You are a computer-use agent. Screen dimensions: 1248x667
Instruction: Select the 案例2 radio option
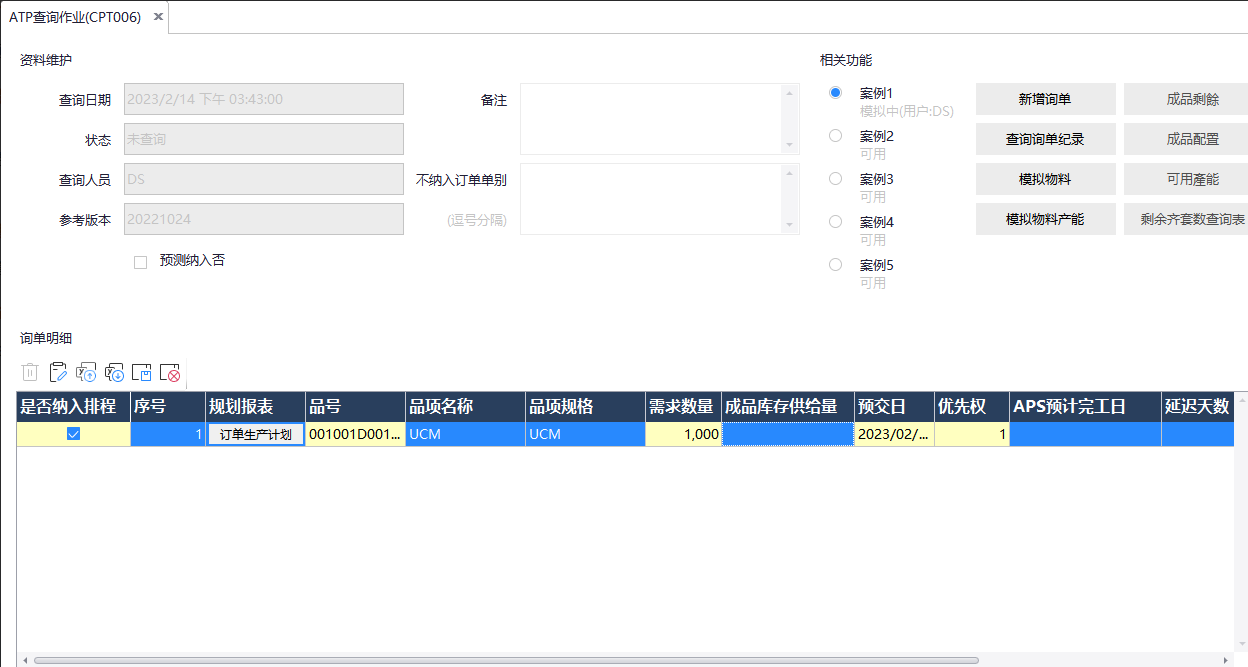click(x=835, y=136)
